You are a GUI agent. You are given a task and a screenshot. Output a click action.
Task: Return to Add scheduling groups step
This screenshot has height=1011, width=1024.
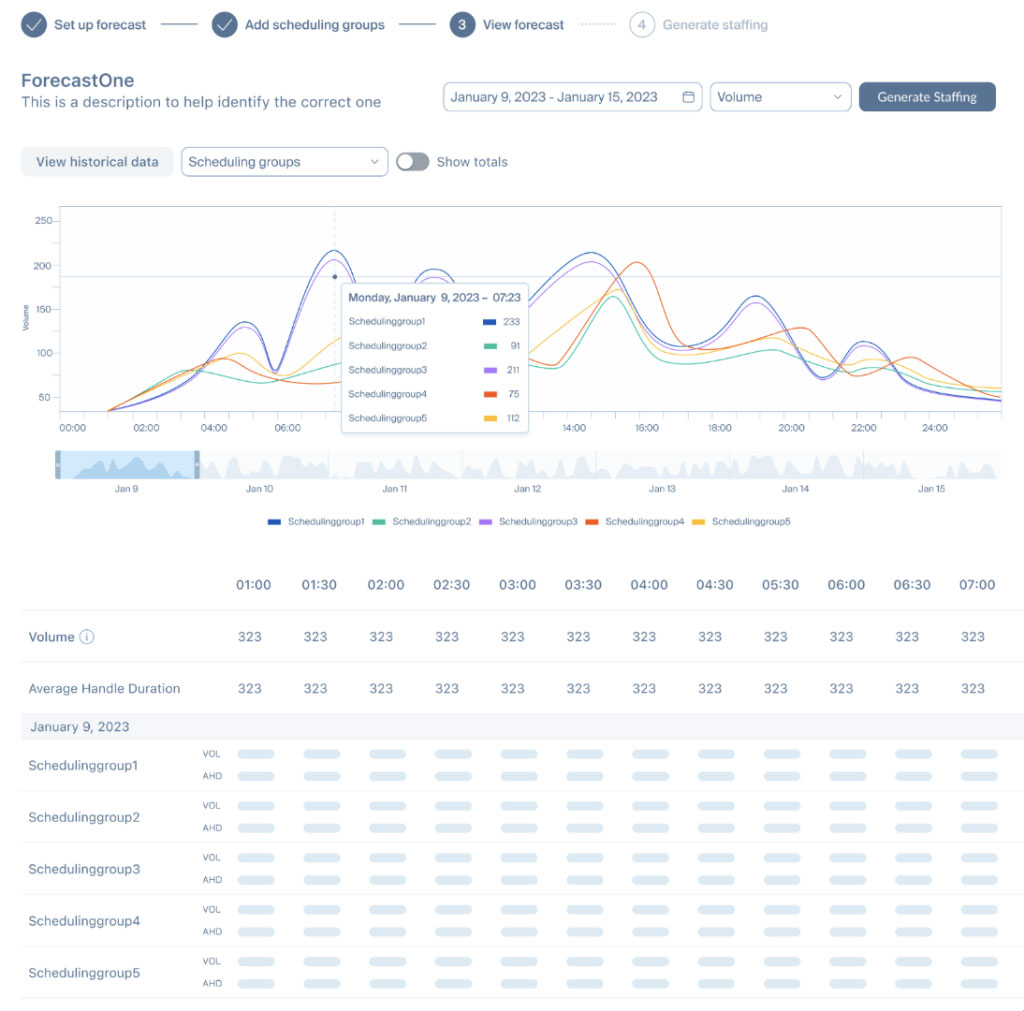click(314, 25)
